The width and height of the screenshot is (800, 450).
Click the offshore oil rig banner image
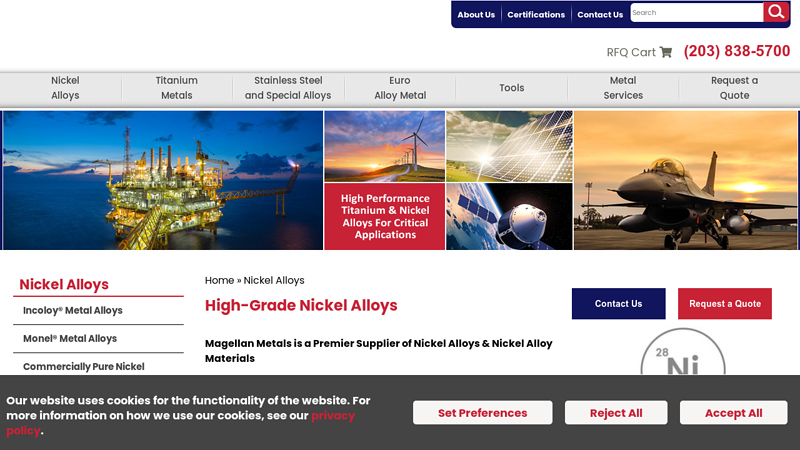(162, 180)
